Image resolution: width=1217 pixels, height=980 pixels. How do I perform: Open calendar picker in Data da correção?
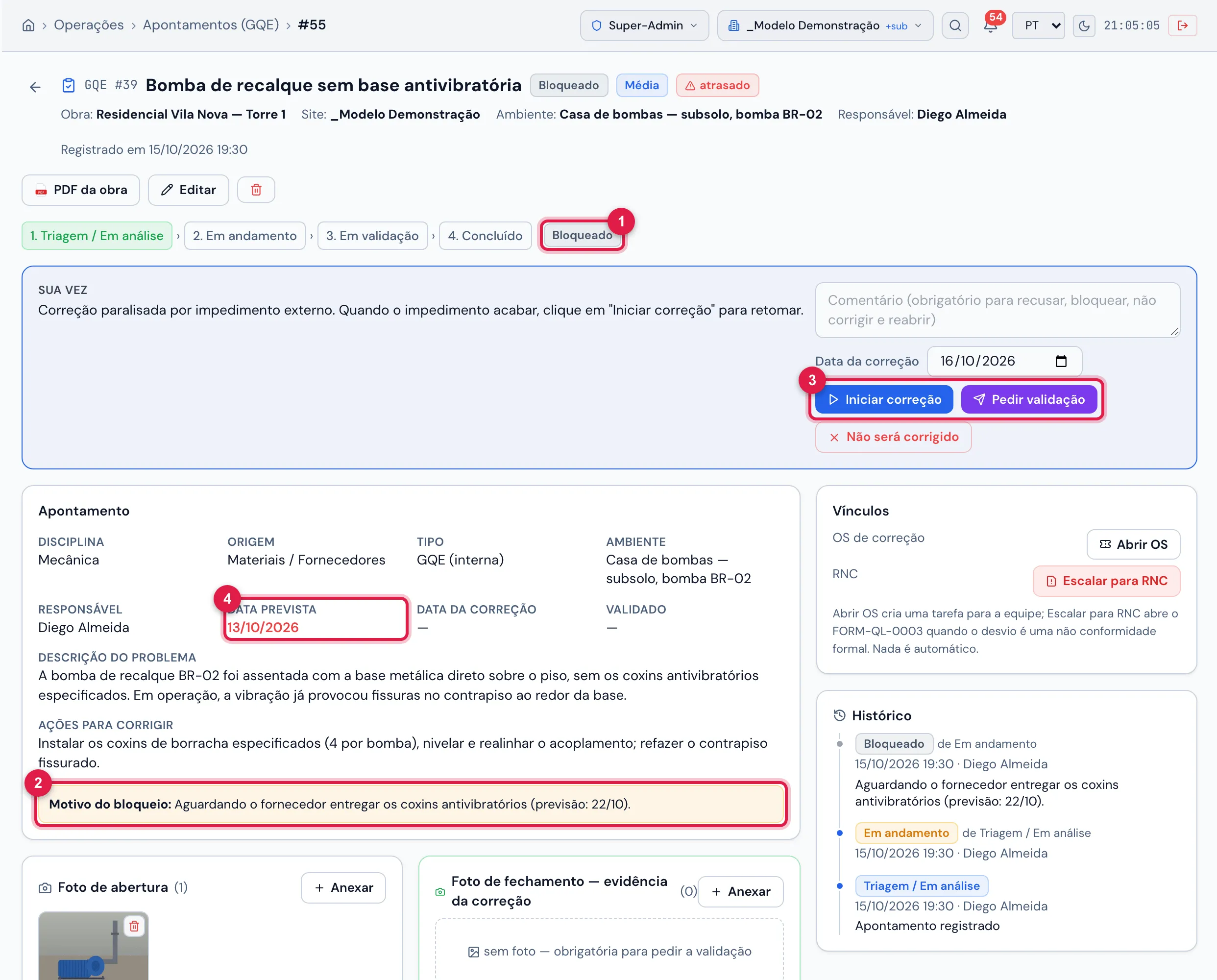[x=1061, y=361]
